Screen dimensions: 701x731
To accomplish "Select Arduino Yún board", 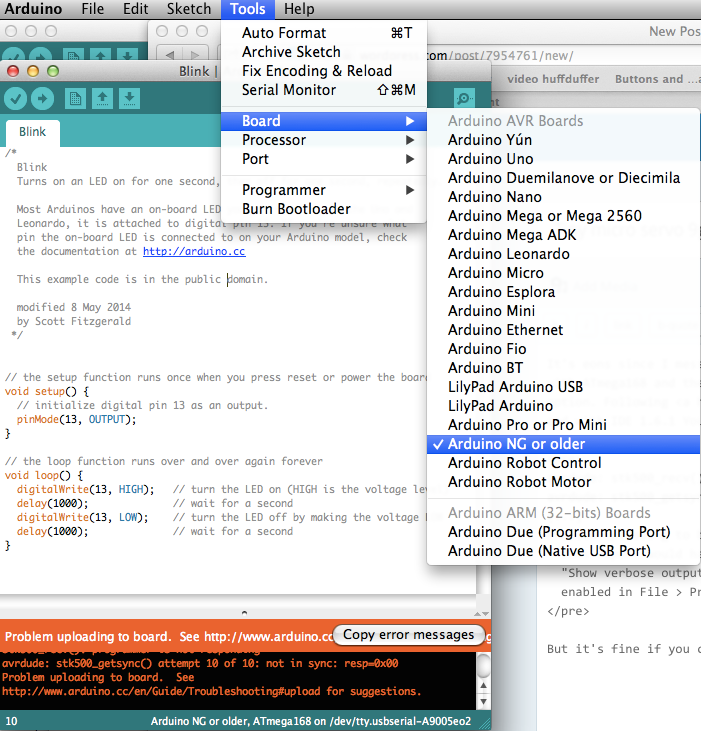I will click(x=563, y=140).
